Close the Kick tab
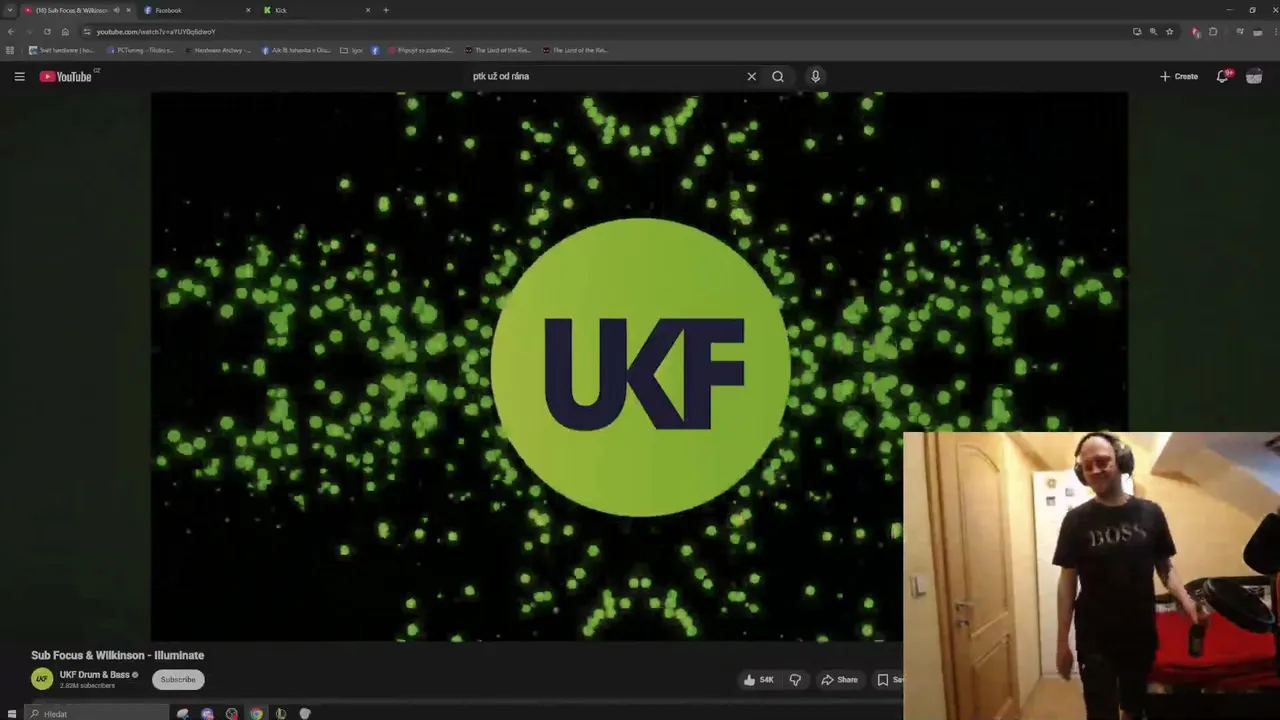Viewport: 1280px width, 720px height. (x=368, y=10)
